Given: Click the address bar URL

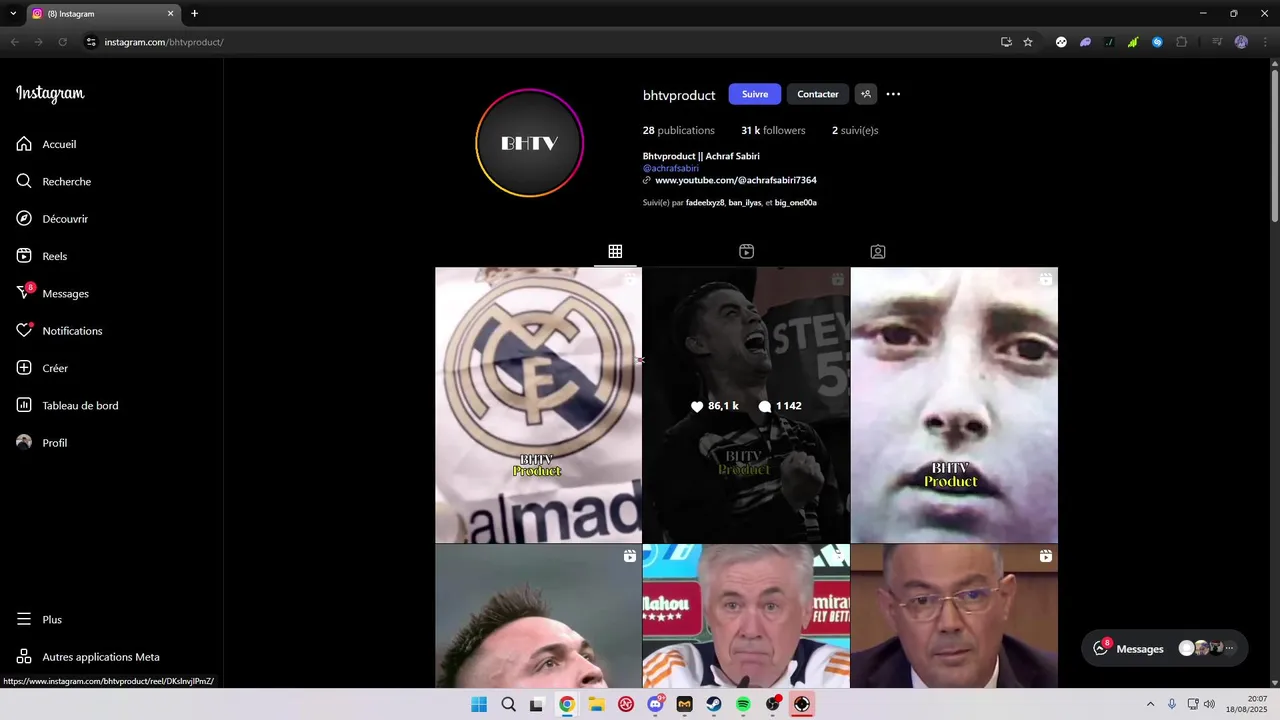Looking at the screenshot, I should tap(164, 42).
